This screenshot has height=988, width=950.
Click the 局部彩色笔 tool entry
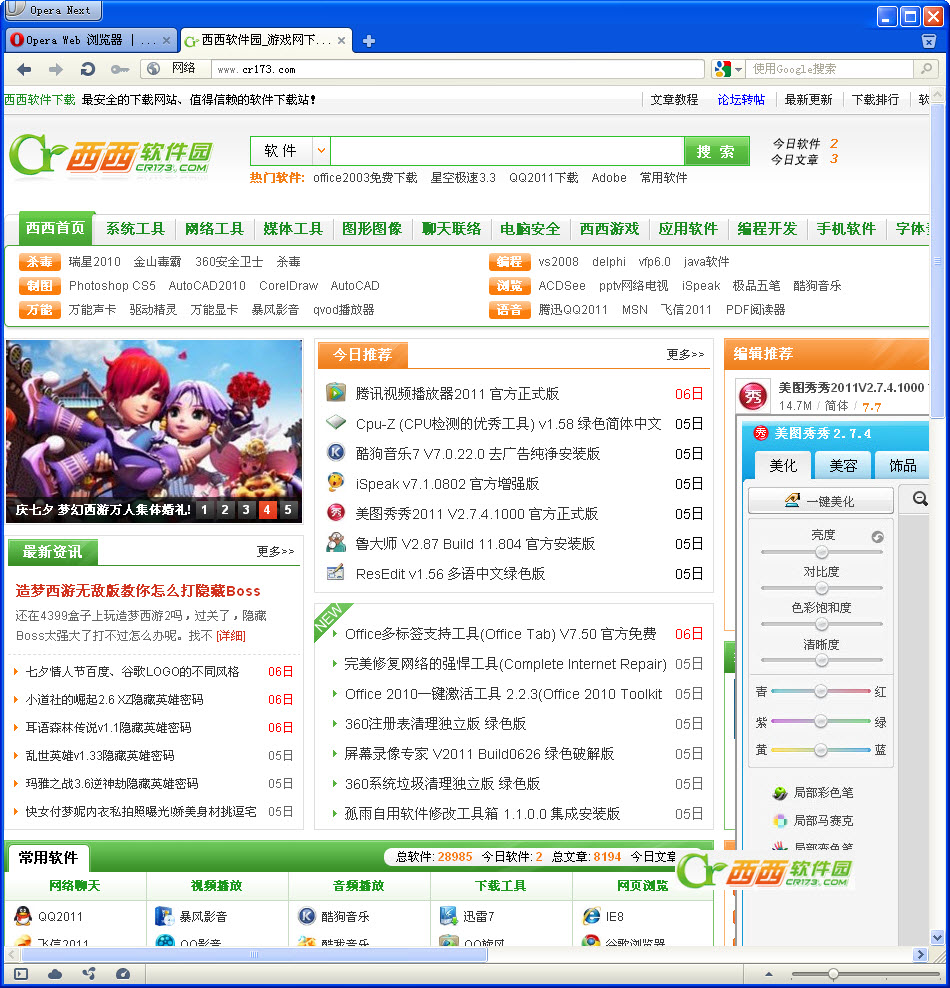pos(813,793)
